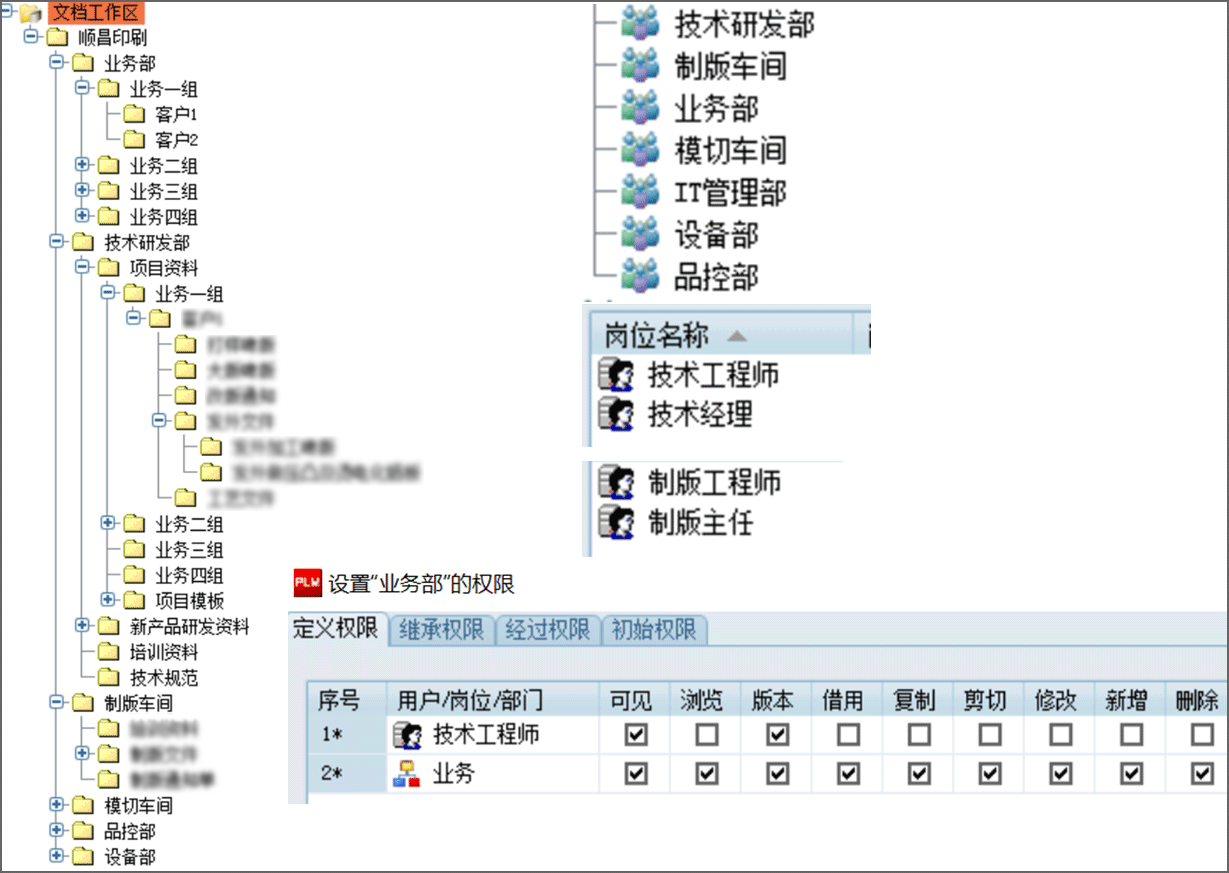Select the 技术经理 position icon

(x=616, y=414)
